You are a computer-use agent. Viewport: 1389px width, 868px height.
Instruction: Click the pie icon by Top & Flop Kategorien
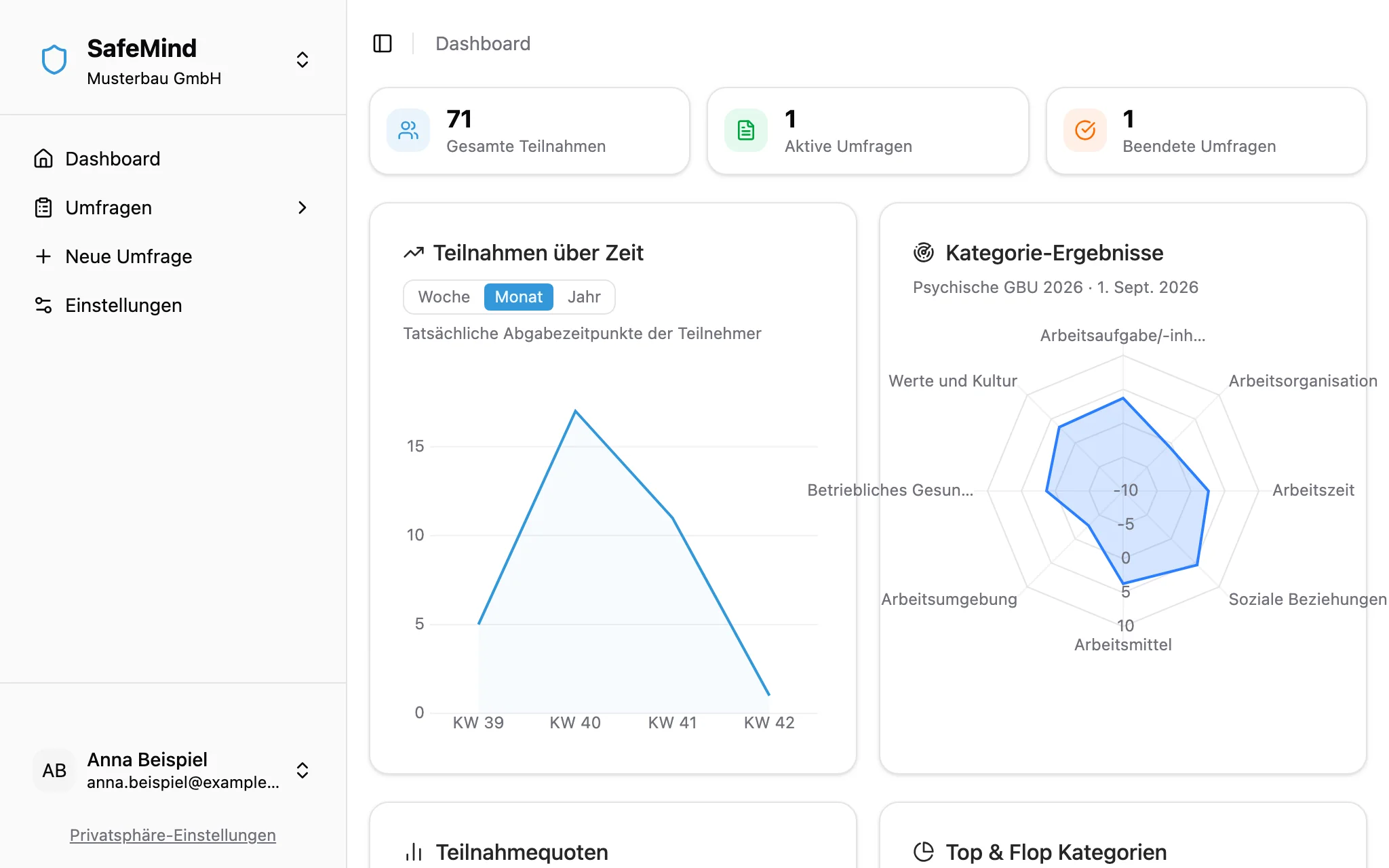(x=924, y=852)
